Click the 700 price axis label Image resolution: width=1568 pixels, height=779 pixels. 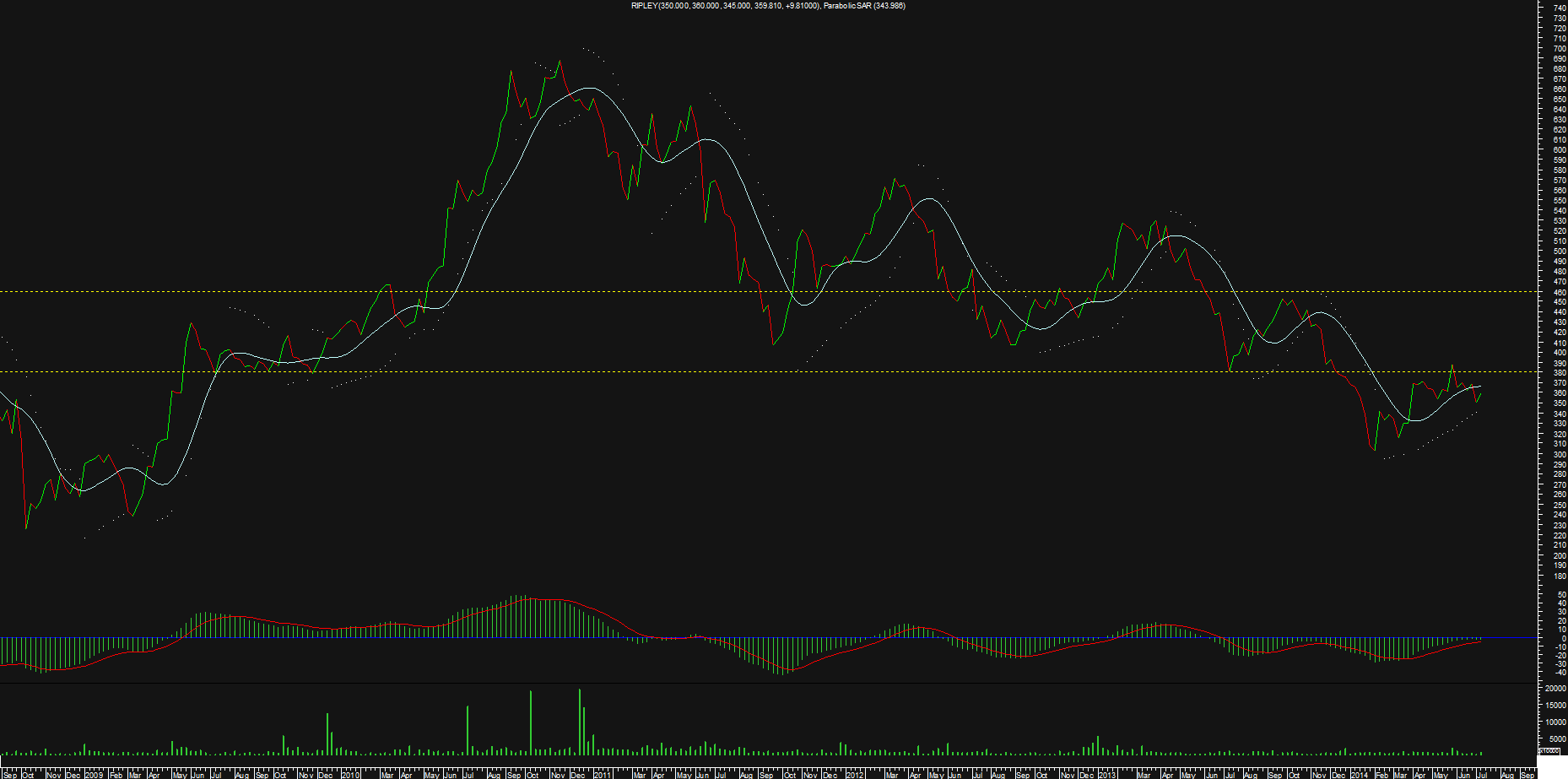point(1560,49)
